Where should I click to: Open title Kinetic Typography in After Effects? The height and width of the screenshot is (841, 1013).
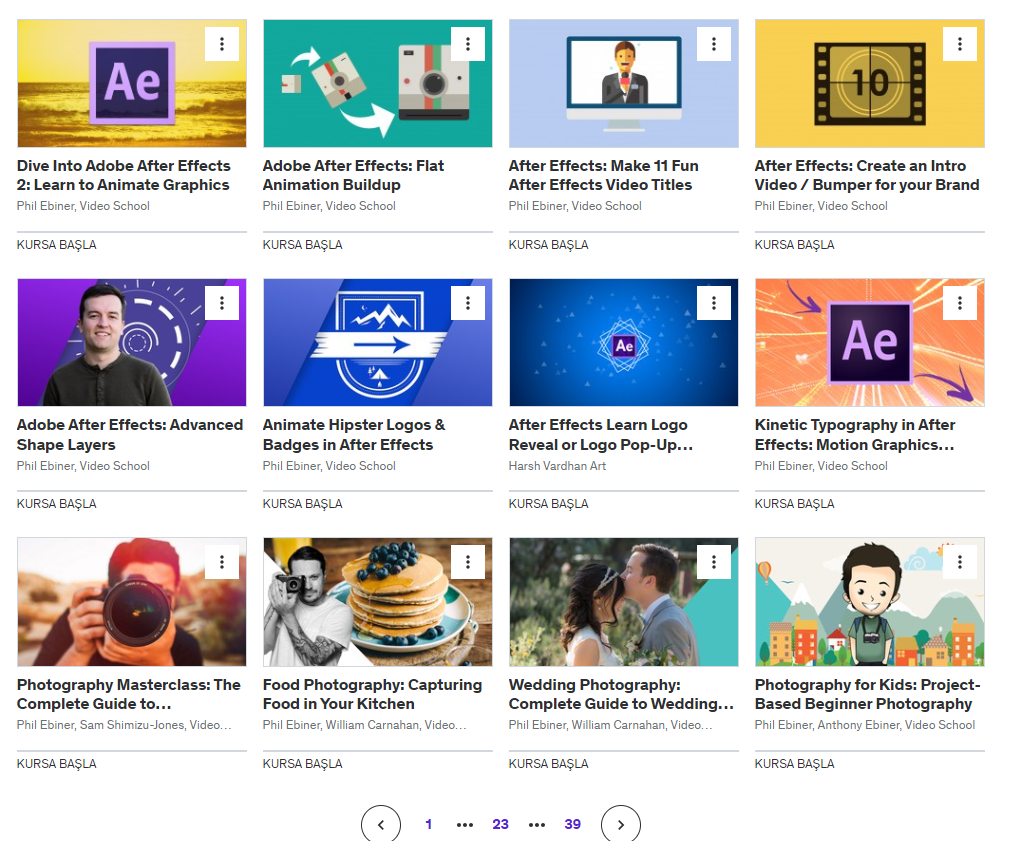point(855,435)
